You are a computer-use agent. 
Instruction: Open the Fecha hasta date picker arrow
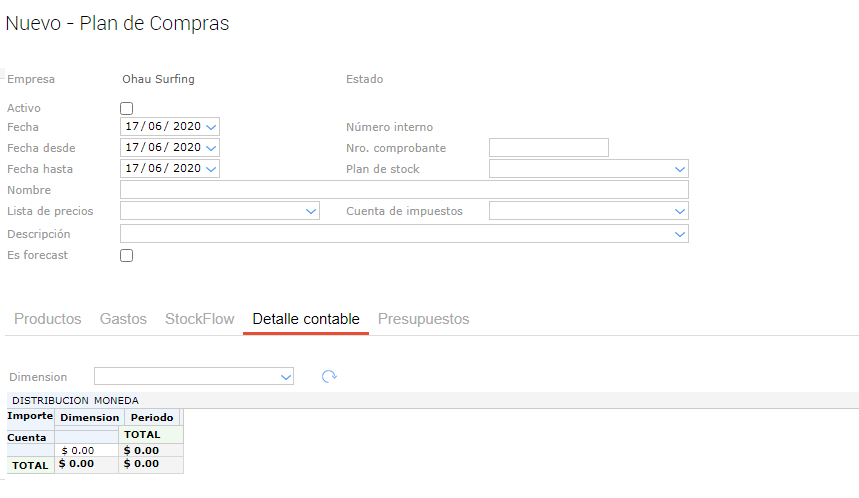pyautogui.click(x=211, y=169)
